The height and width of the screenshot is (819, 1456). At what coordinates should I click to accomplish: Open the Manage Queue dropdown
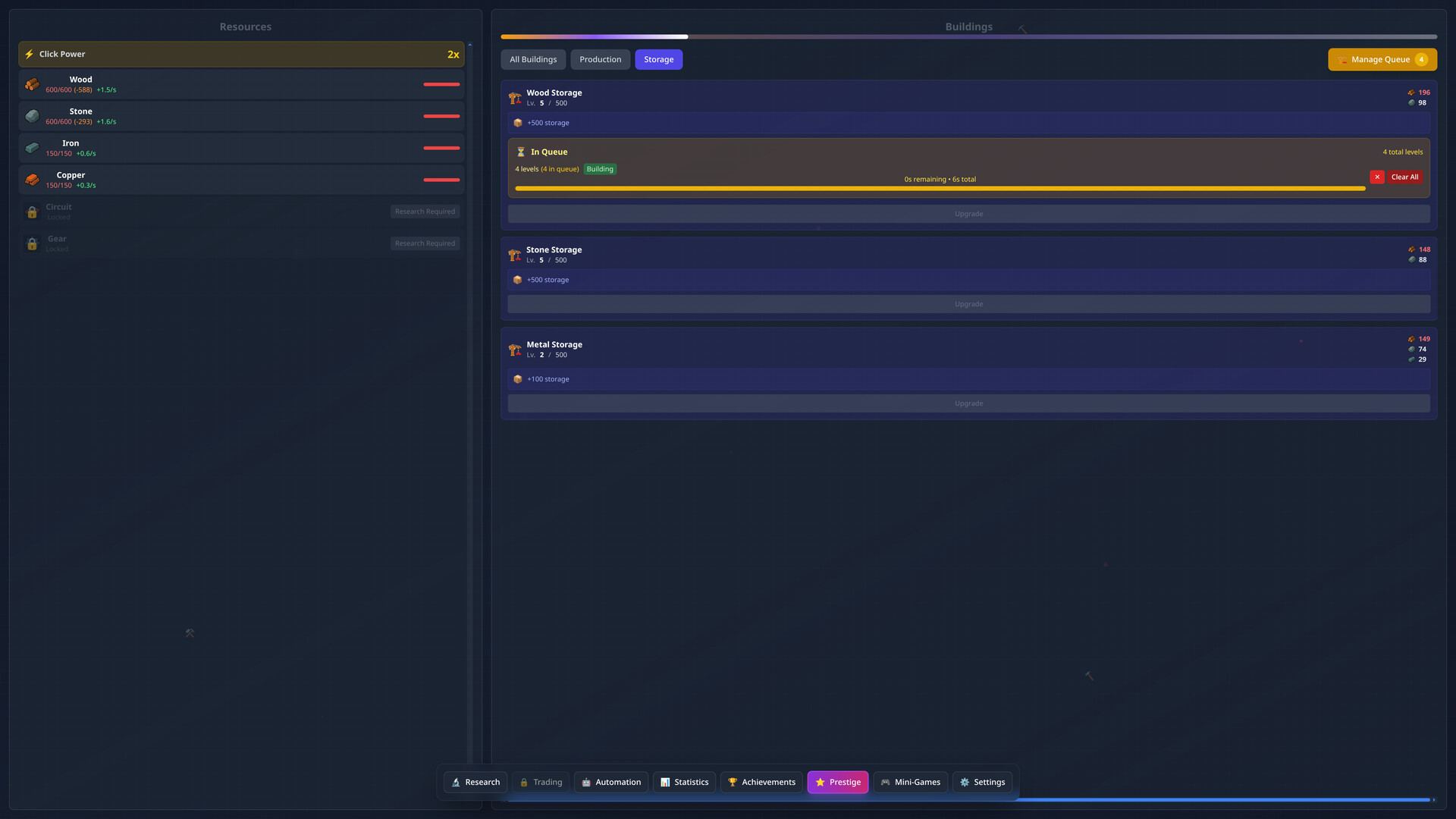tap(1382, 59)
